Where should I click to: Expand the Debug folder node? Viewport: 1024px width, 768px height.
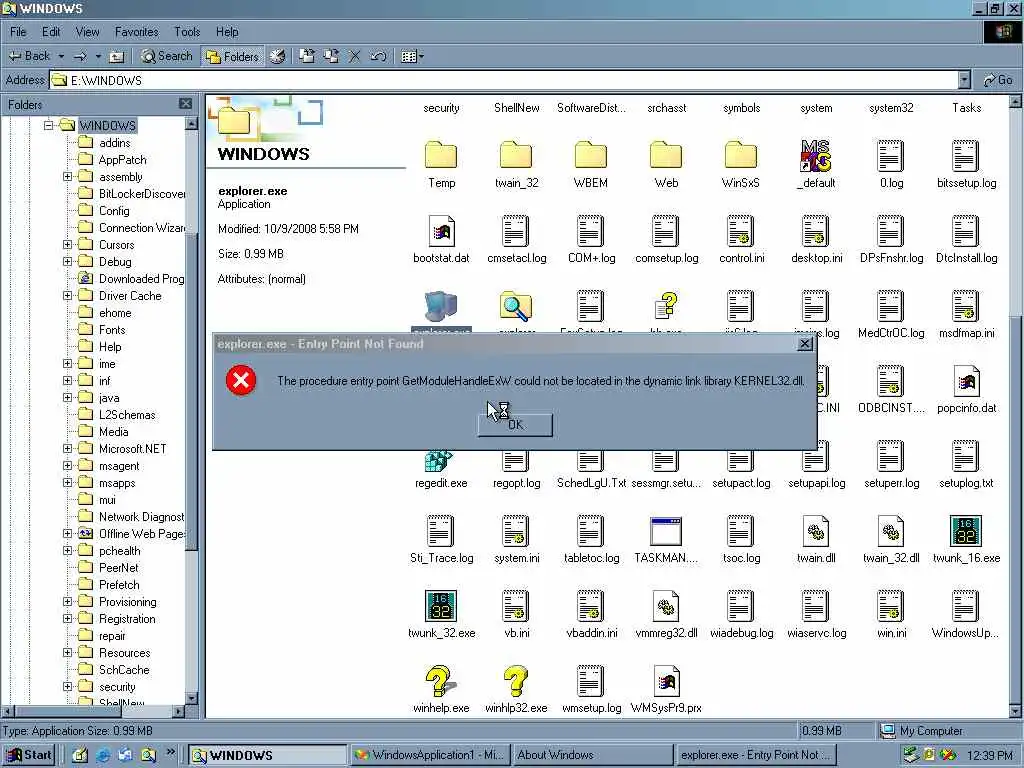click(67, 261)
